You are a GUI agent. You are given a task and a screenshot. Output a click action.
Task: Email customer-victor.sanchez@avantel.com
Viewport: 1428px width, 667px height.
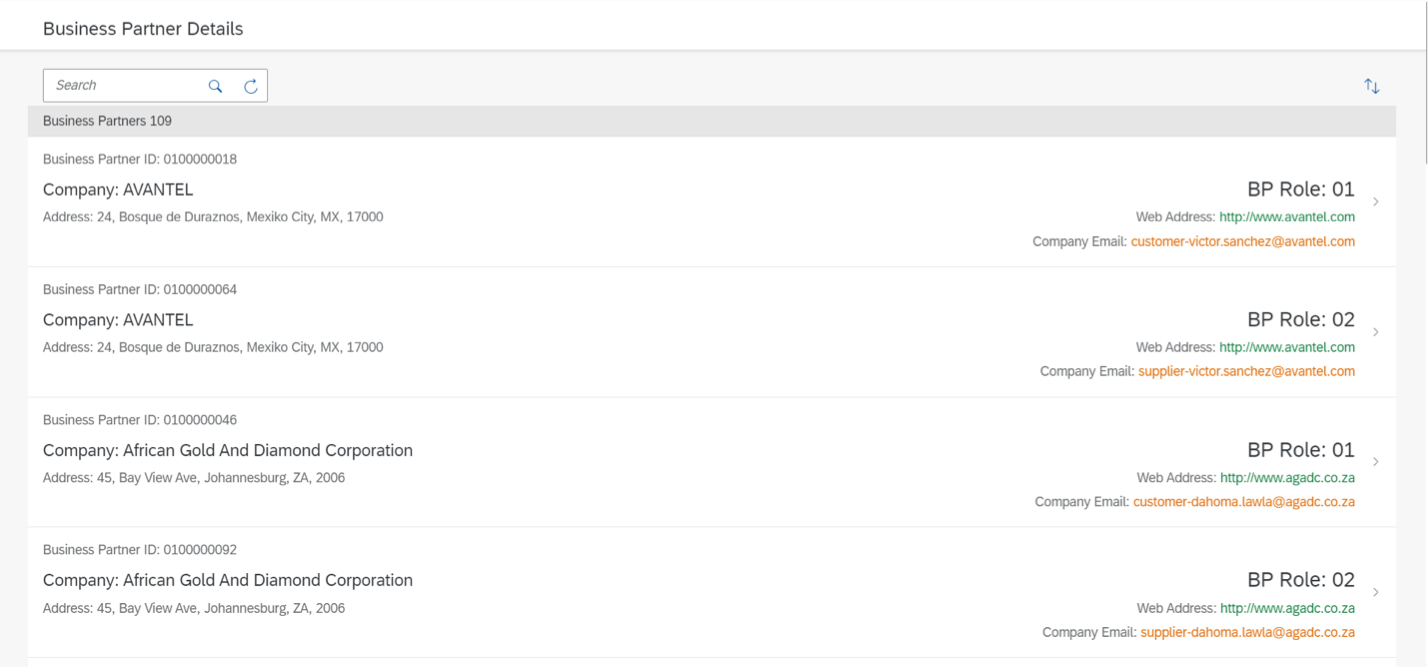(1243, 241)
